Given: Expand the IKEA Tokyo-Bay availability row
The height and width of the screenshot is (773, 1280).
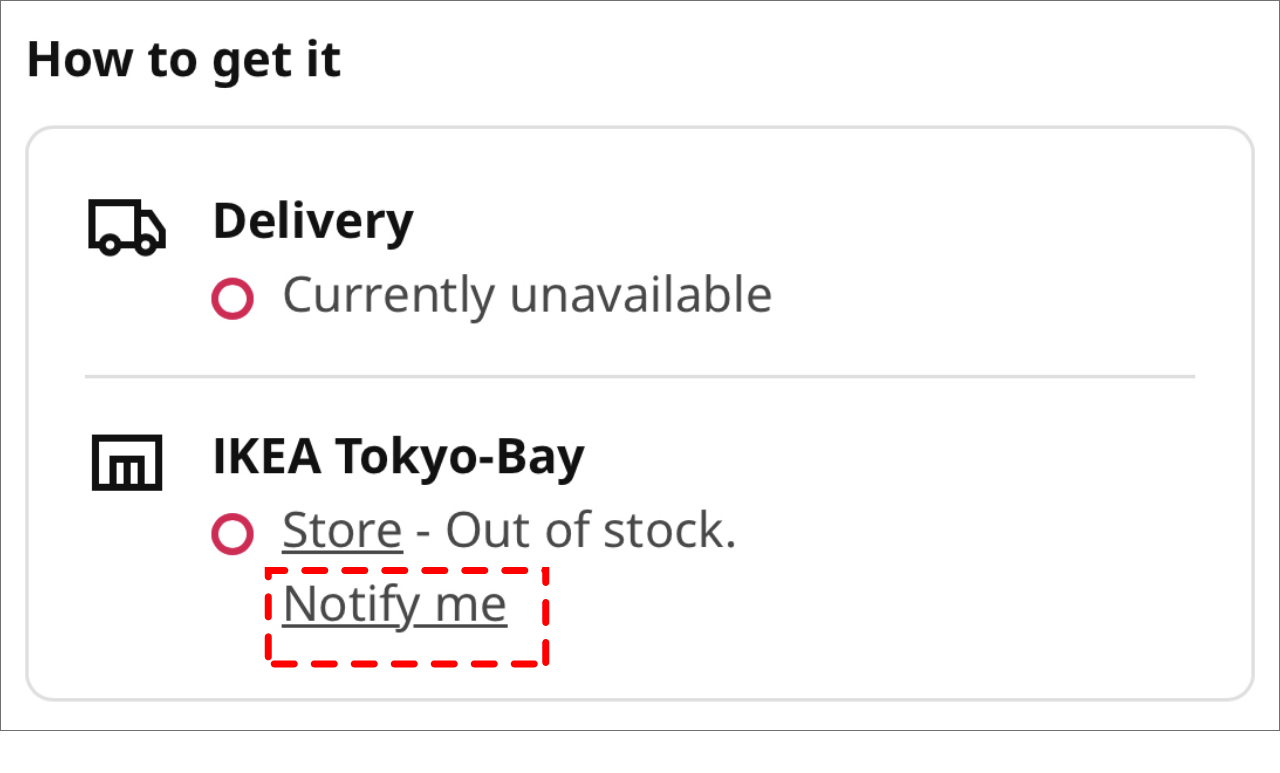Looking at the screenshot, I should coord(397,456).
